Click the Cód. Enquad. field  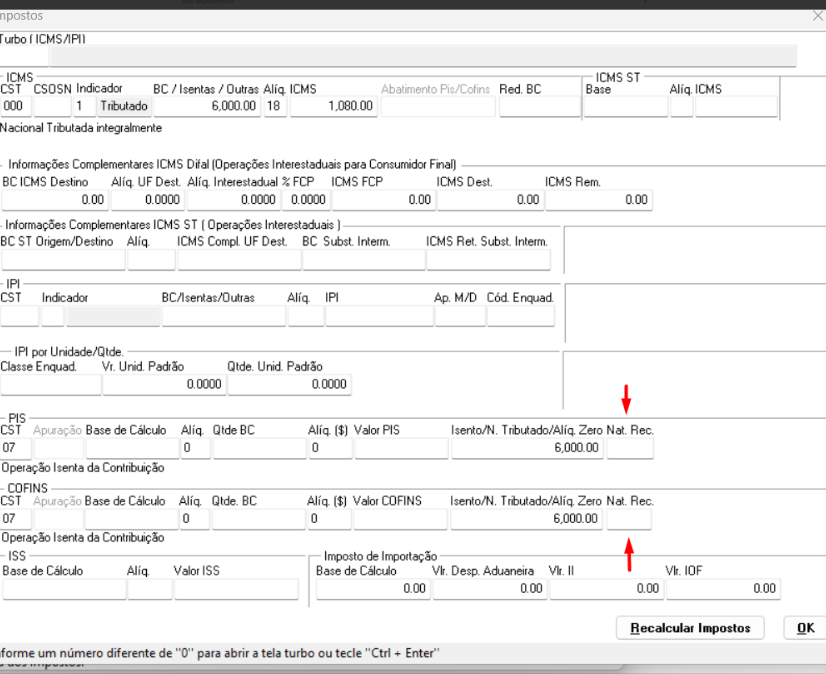(x=520, y=316)
